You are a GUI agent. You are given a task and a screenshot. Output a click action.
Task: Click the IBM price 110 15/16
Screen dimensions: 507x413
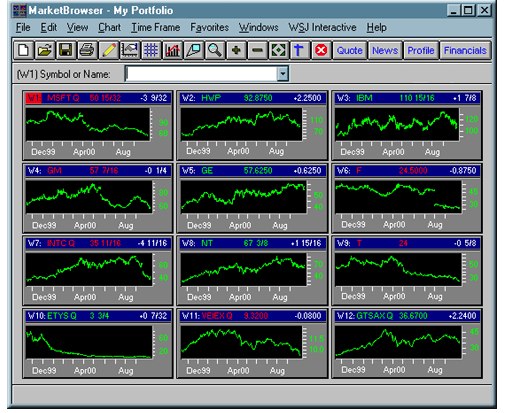point(417,98)
